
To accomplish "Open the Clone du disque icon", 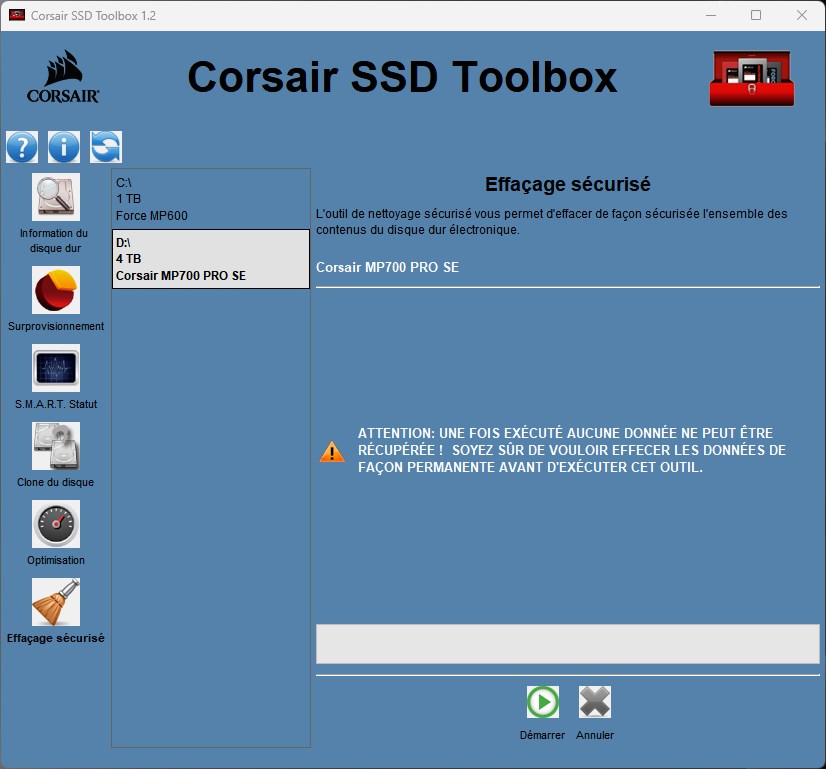I will pyautogui.click(x=56, y=446).
